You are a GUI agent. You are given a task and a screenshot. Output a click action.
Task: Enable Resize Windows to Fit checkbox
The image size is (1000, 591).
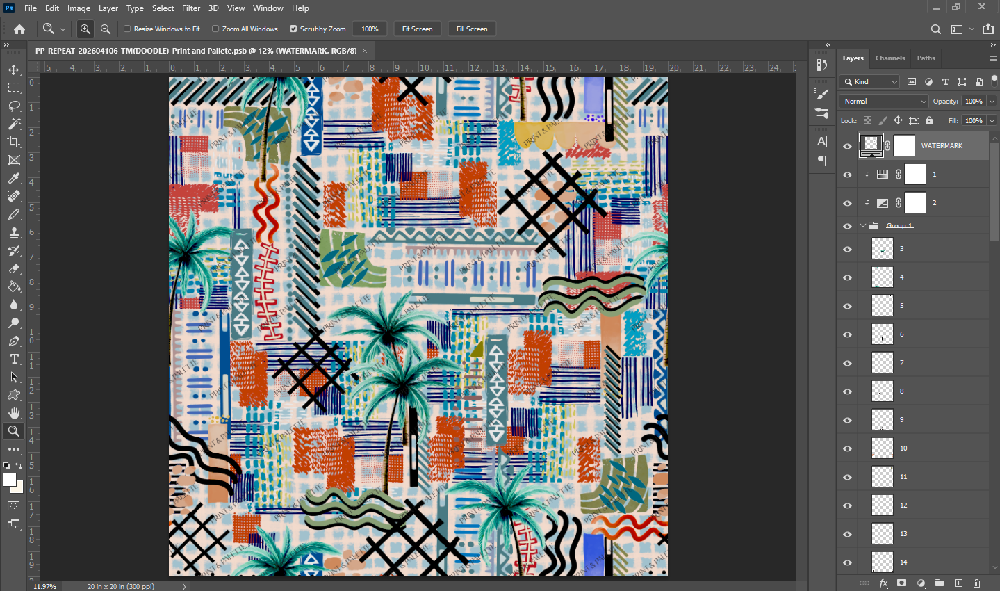(127, 29)
